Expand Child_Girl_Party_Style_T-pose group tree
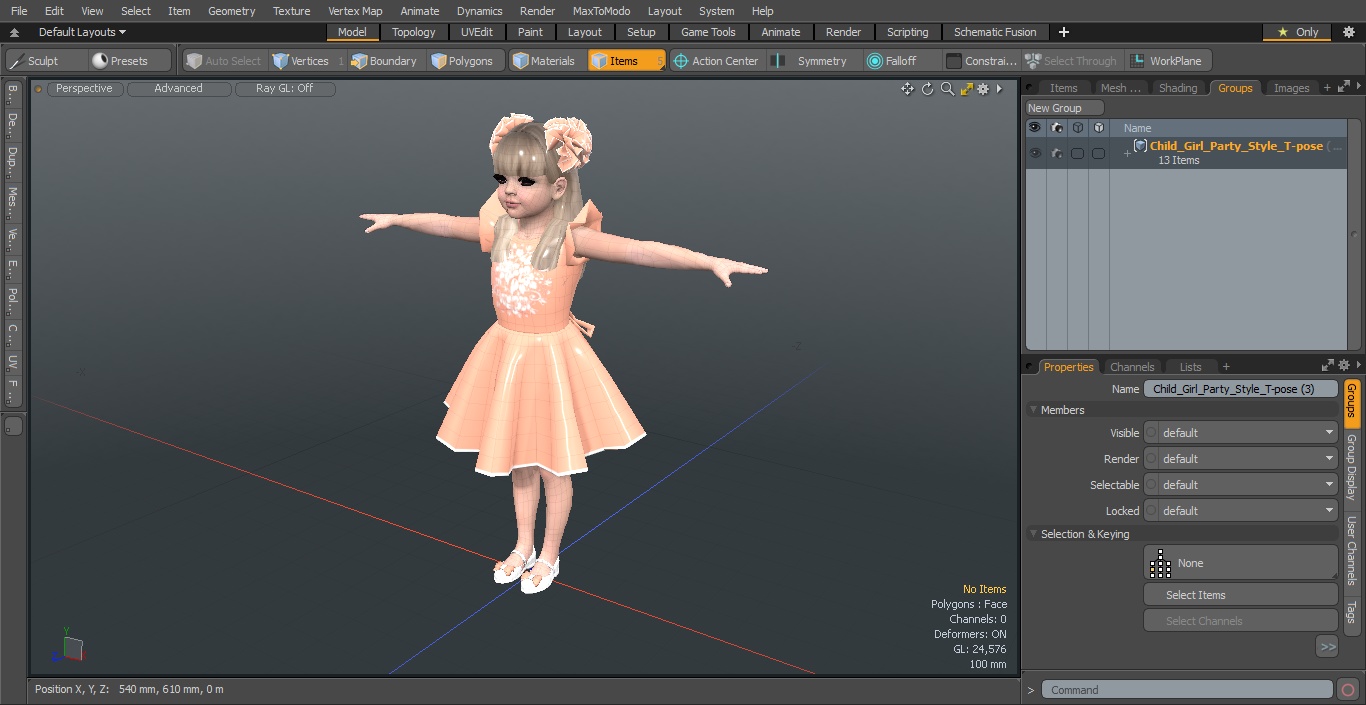This screenshot has width=1366, height=705. pos(1127,153)
